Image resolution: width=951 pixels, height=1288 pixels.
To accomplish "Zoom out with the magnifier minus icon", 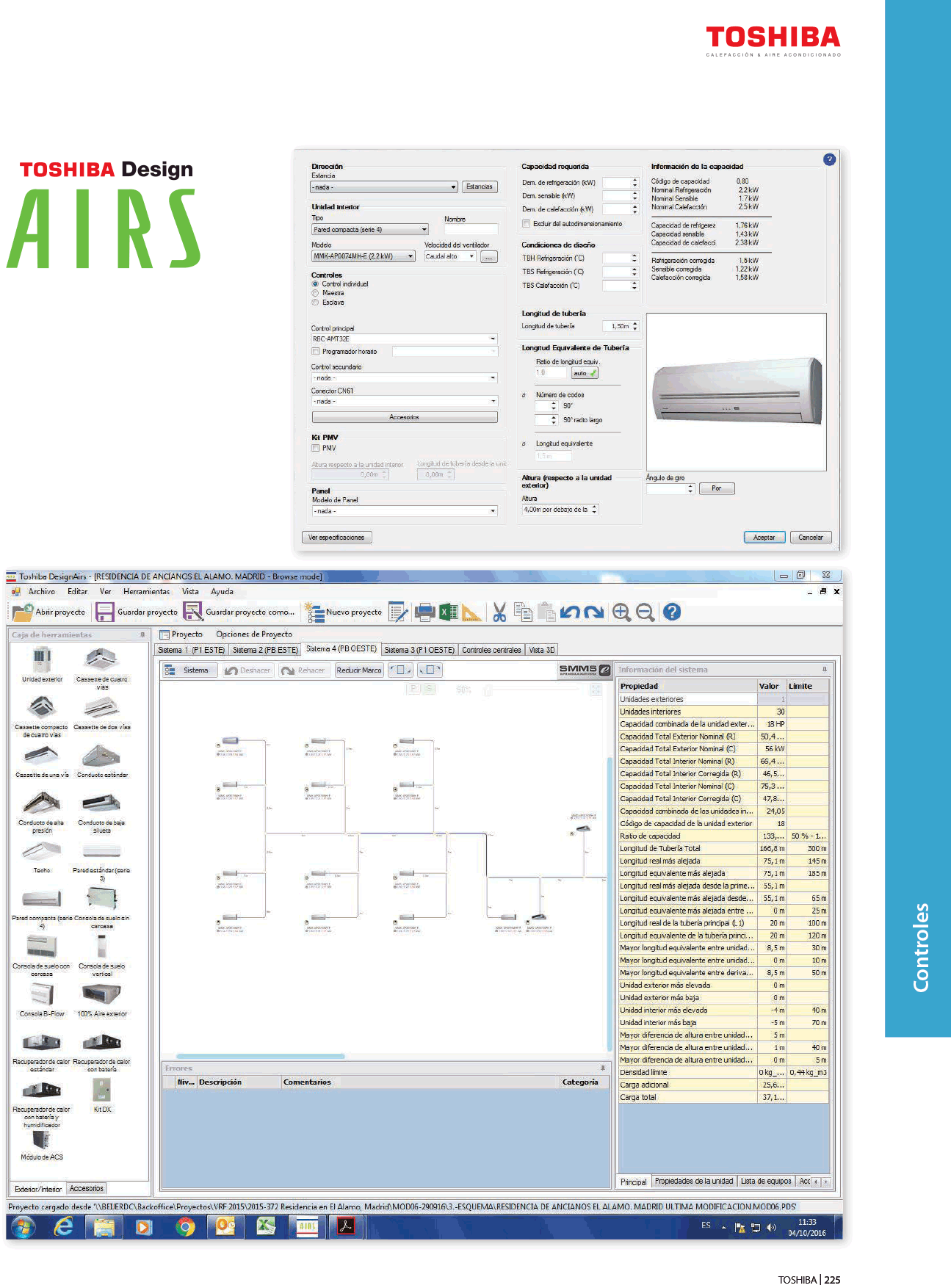I will tap(645, 612).
